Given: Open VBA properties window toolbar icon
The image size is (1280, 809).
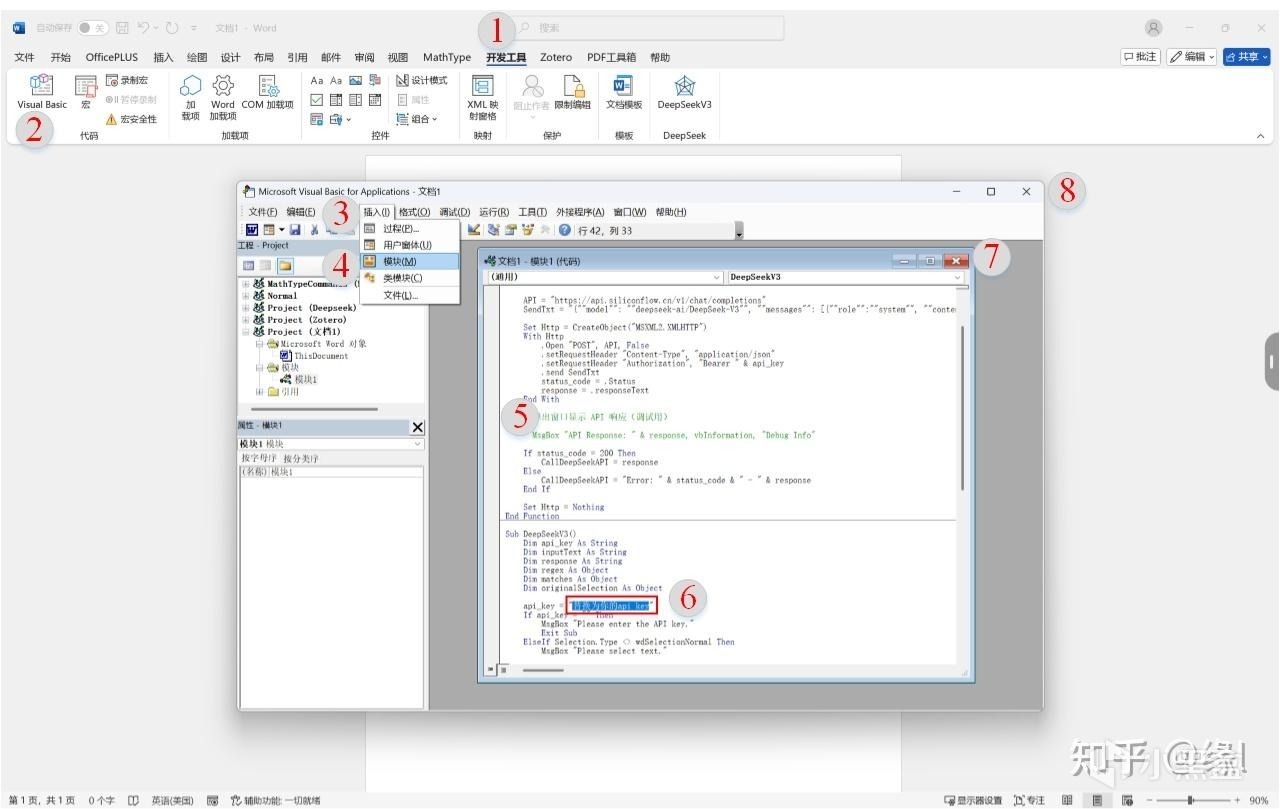Looking at the screenshot, I should (510, 230).
